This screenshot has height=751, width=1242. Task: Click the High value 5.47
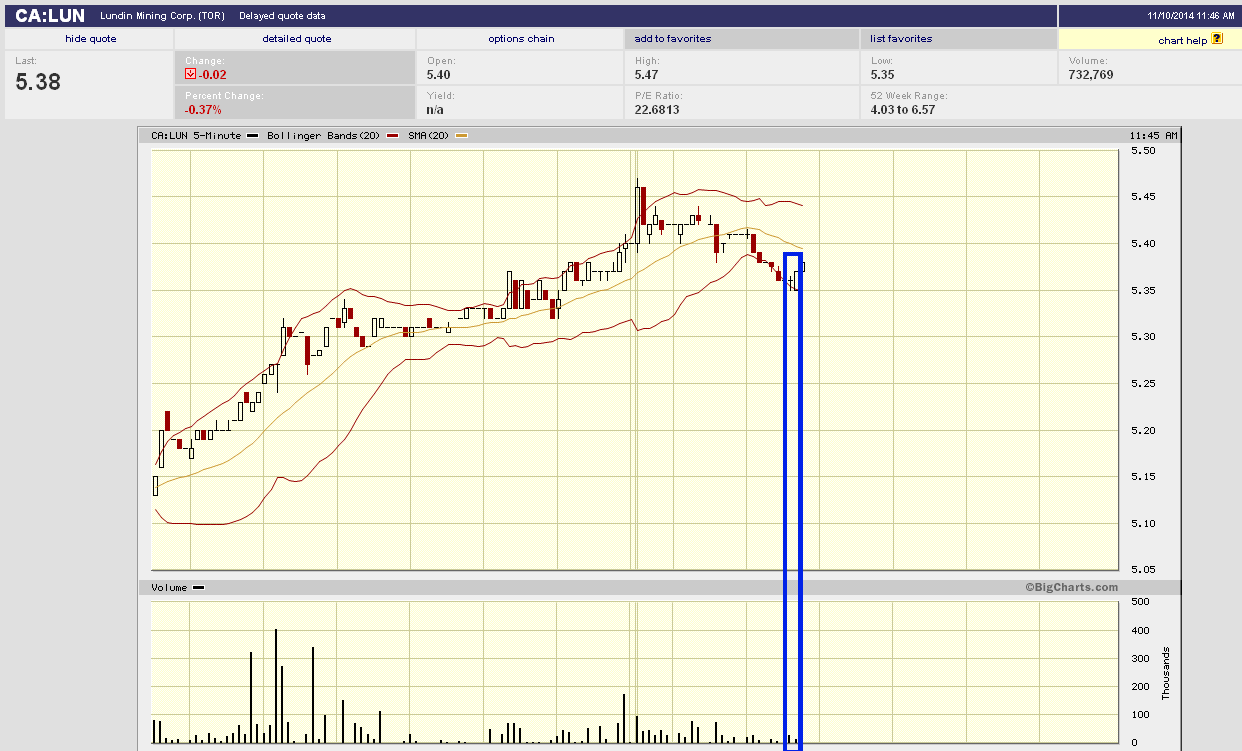pyautogui.click(x=646, y=75)
